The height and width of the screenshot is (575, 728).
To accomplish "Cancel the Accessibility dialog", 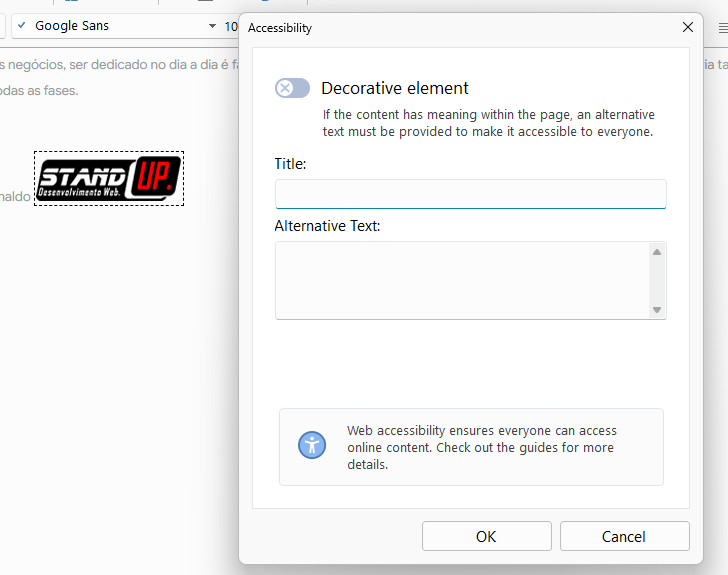I will pos(624,537).
